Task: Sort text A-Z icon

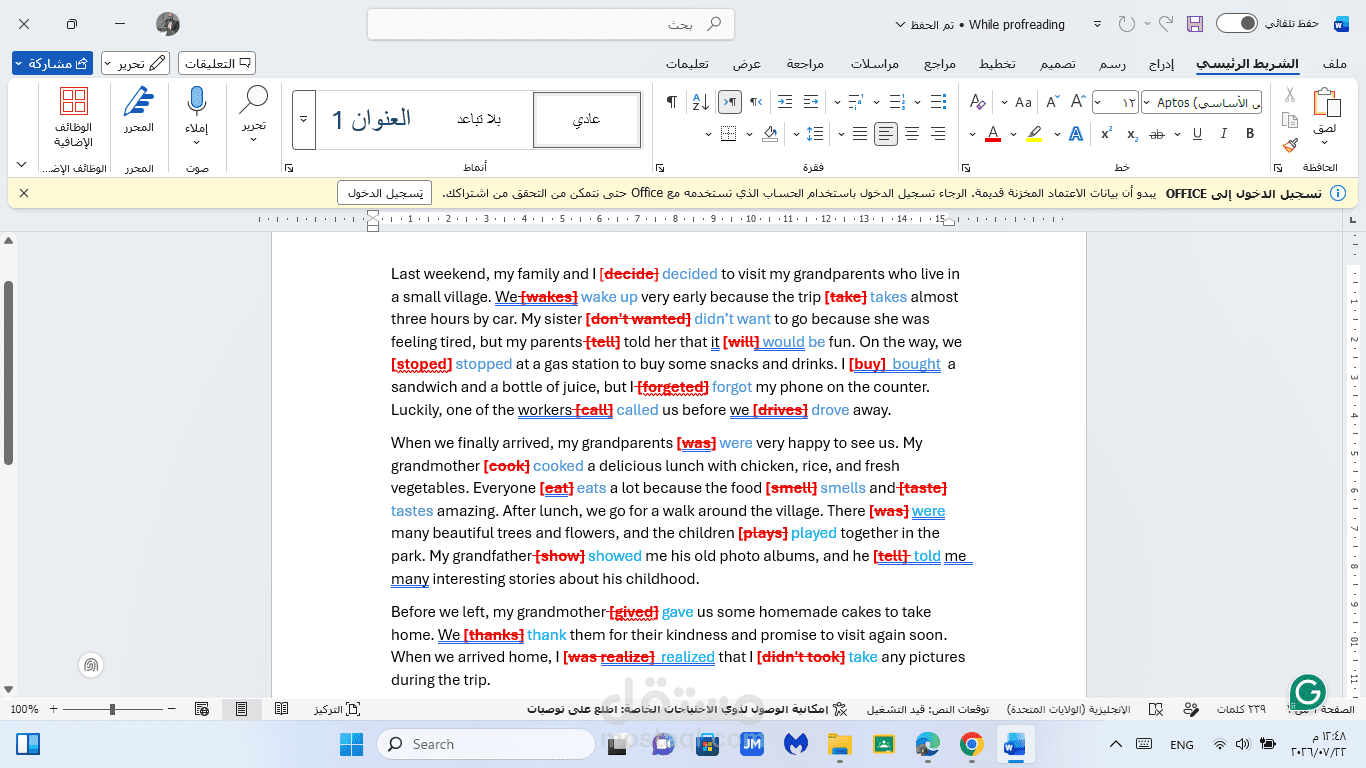Action: pos(701,102)
